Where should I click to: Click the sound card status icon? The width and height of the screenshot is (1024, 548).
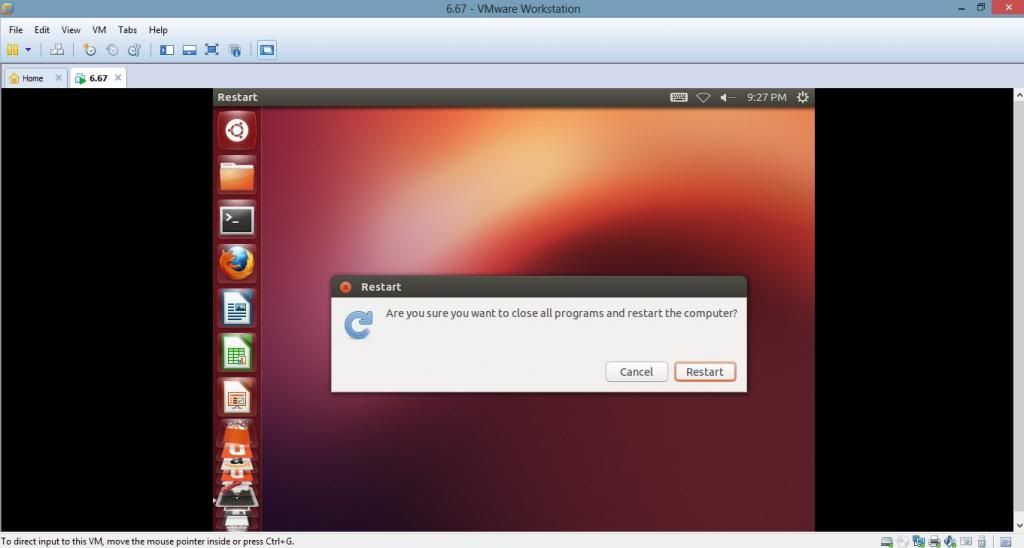pos(950,541)
